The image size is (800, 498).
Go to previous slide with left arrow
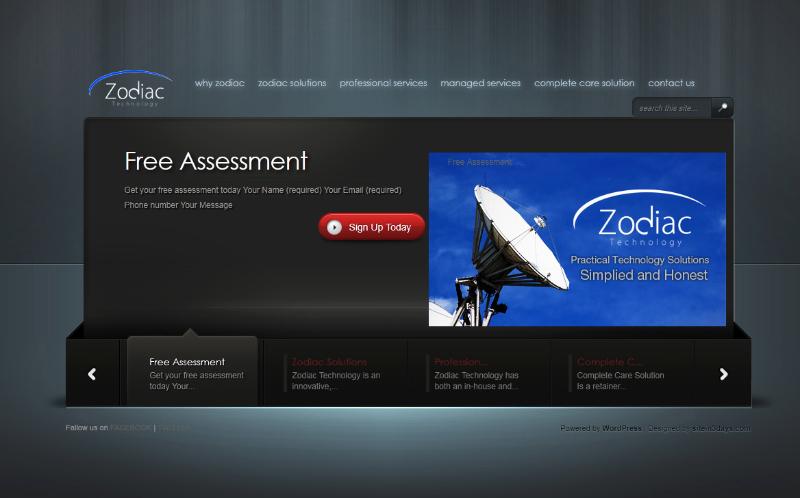tap(92, 374)
